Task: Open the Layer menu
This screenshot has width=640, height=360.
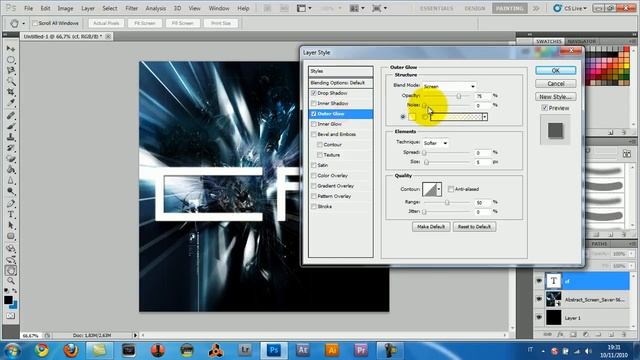Action: pyautogui.click(x=88, y=8)
